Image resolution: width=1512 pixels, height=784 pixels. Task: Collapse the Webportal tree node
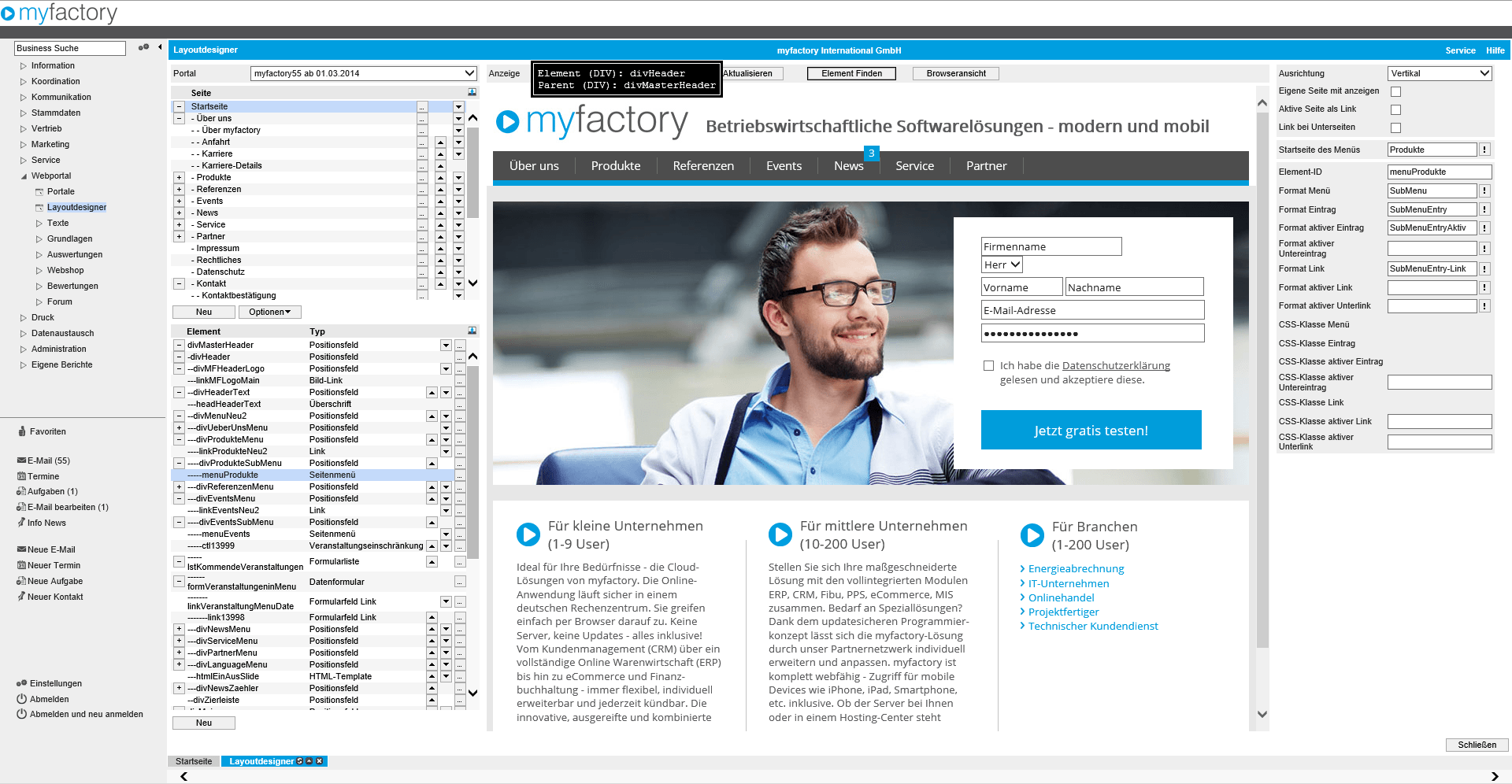[x=24, y=176]
